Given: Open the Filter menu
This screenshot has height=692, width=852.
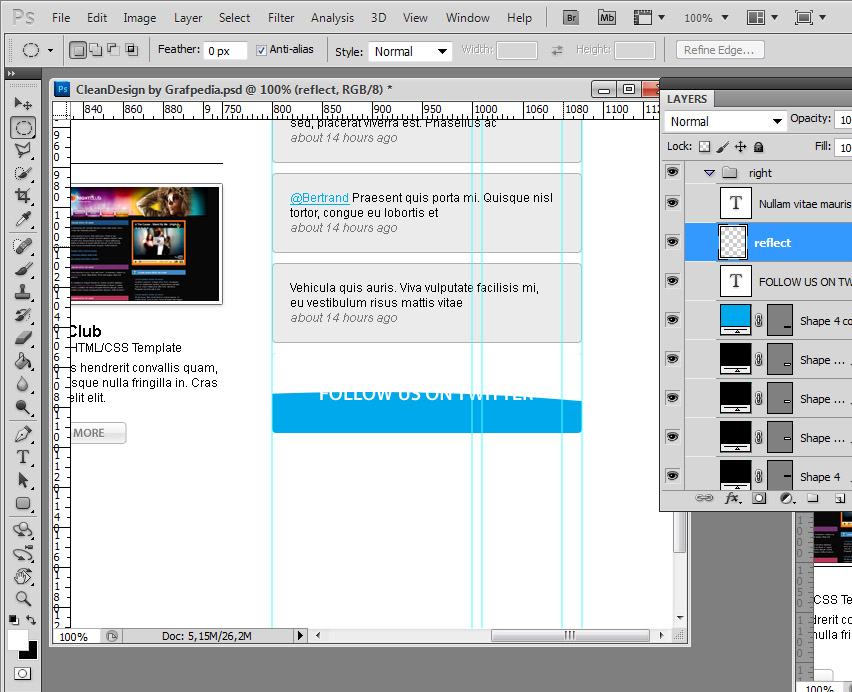Looking at the screenshot, I should coord(281,18).
